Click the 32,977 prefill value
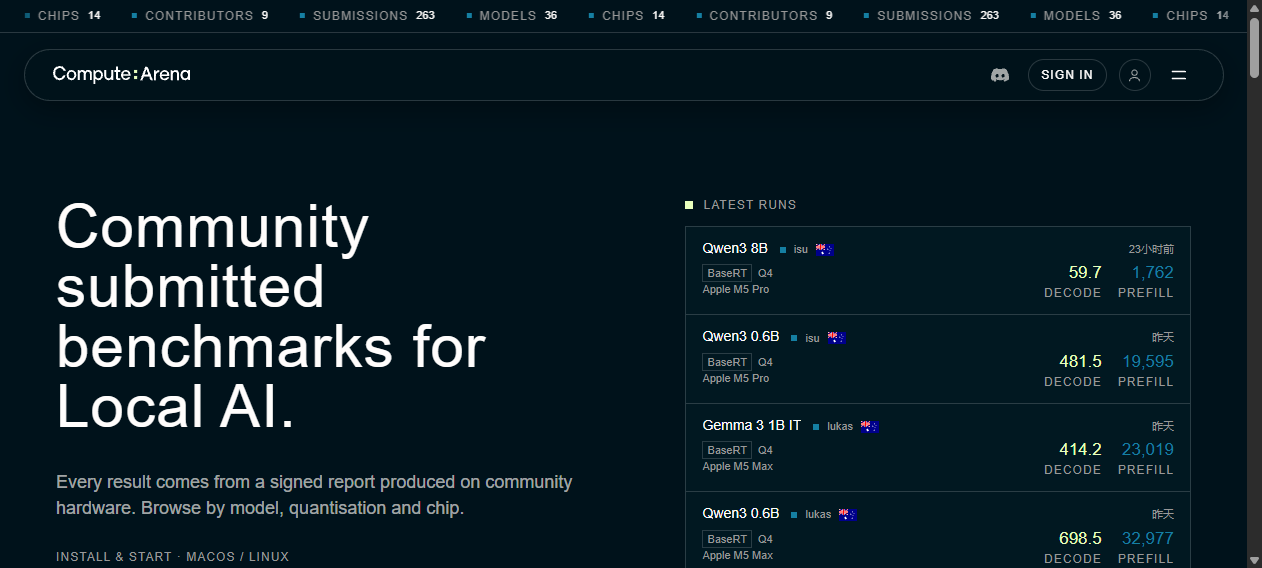 click(x=1147, y=538)
